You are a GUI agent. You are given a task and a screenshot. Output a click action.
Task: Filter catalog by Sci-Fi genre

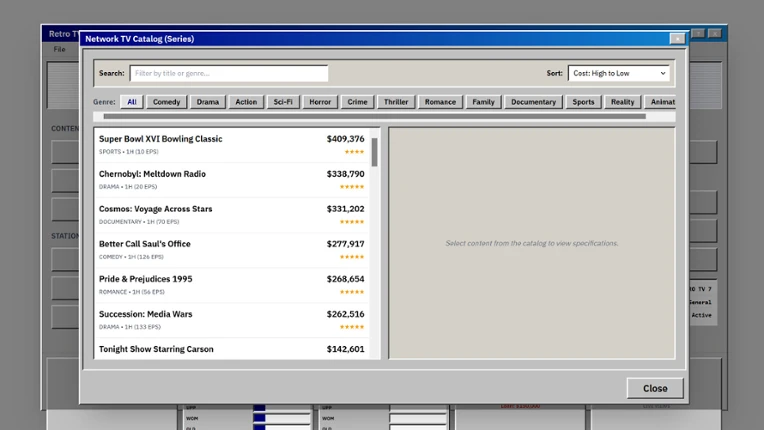pyautogui.click(x=283, y=102)
